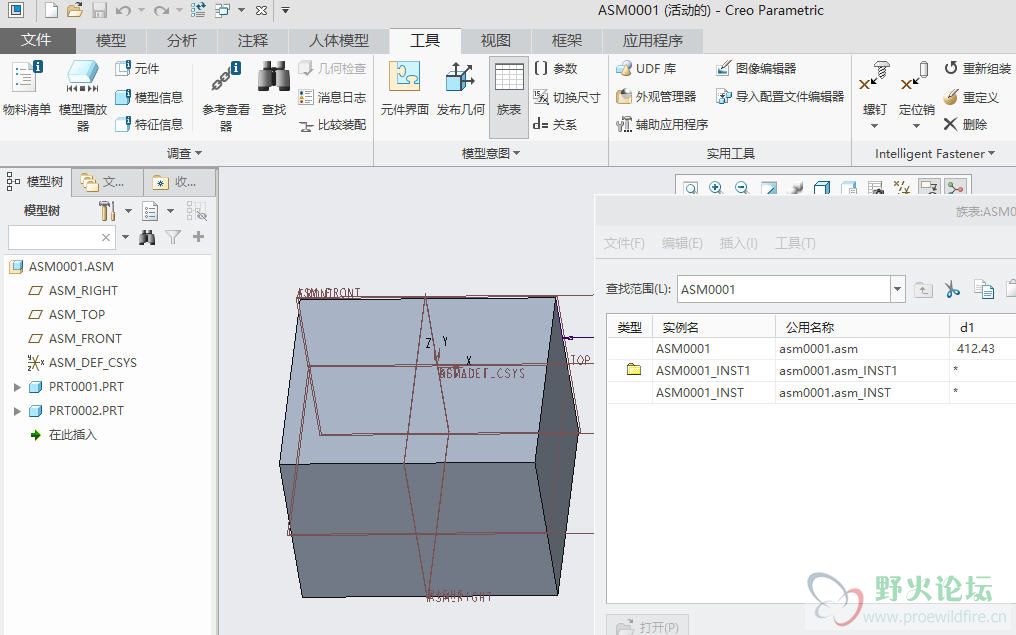Click the plus icon in model tree search bar
Image resolution: width=1016 pixels, height=635 pixels.
[x=198, y=237]
